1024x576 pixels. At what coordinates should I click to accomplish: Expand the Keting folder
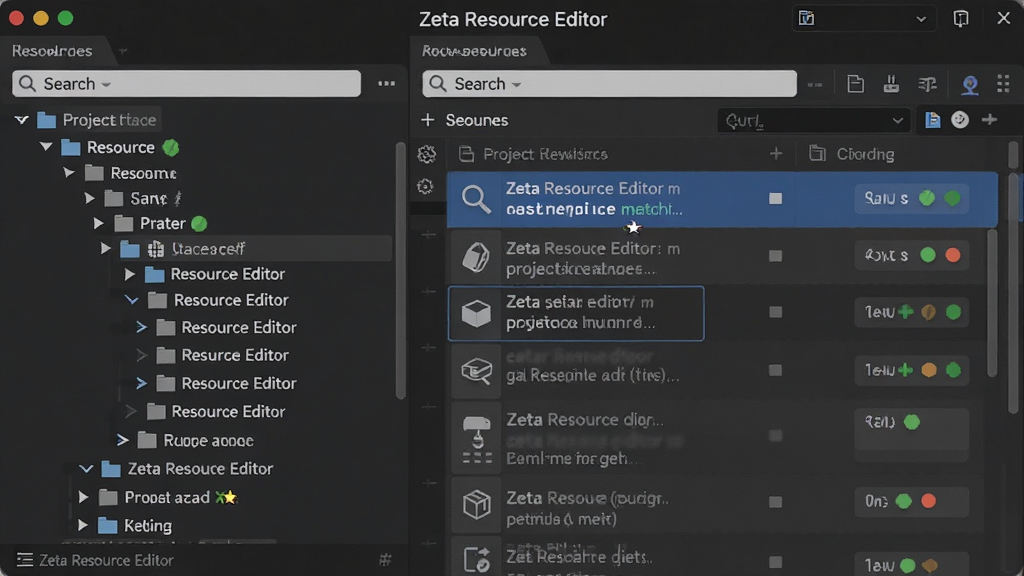[83, 525]
